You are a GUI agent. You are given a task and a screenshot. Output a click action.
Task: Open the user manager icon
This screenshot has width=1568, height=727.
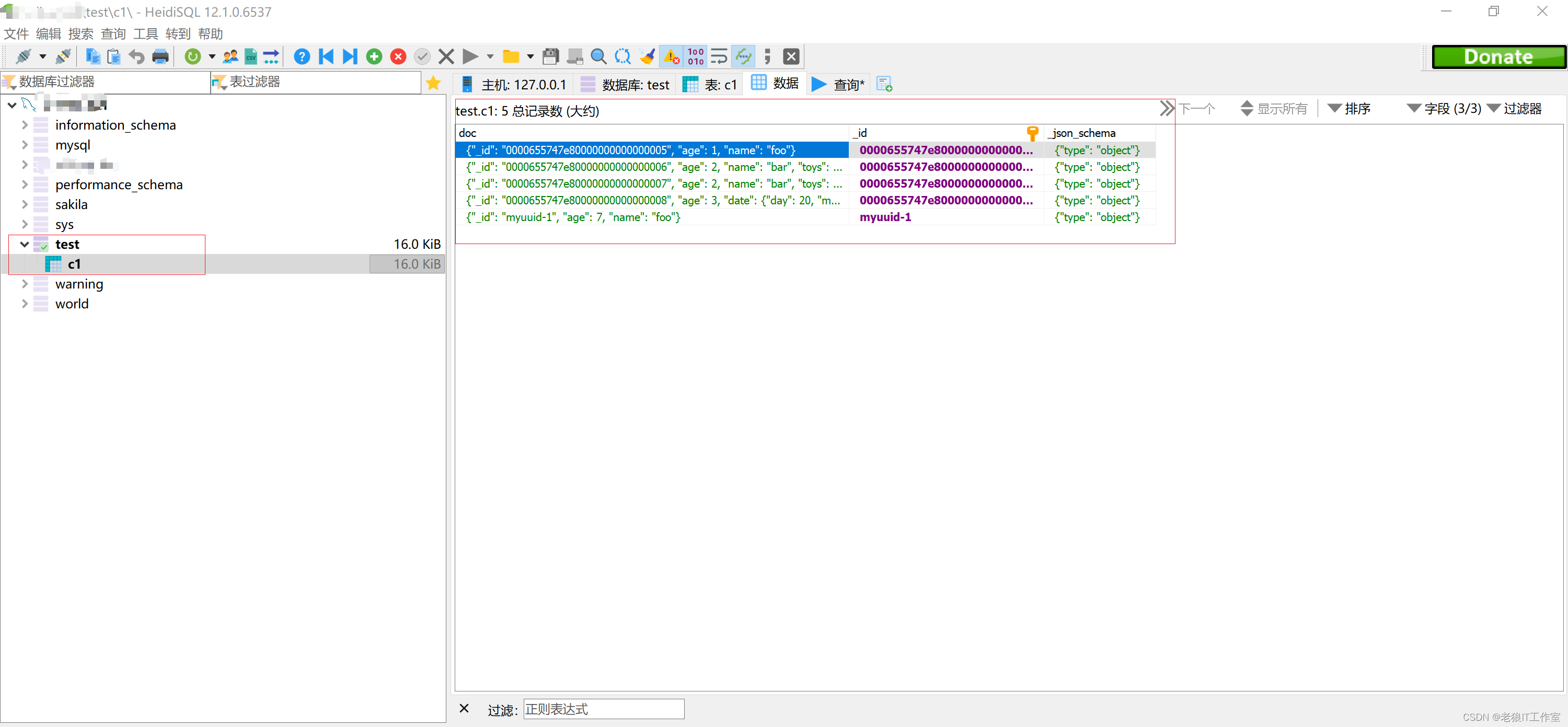click(230, 56)
